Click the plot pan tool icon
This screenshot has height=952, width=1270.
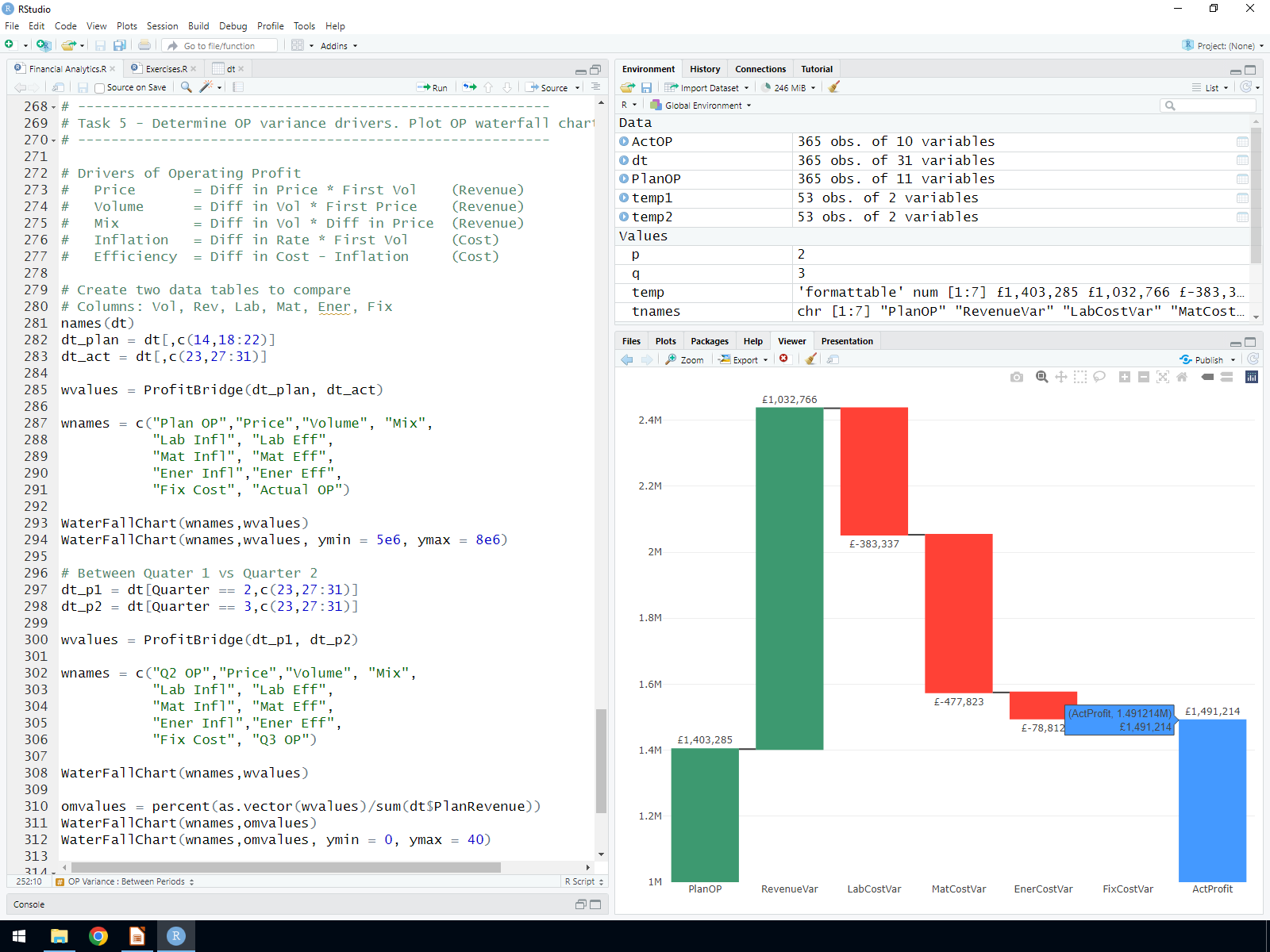pyautogui.click(x=1061, y=377)
